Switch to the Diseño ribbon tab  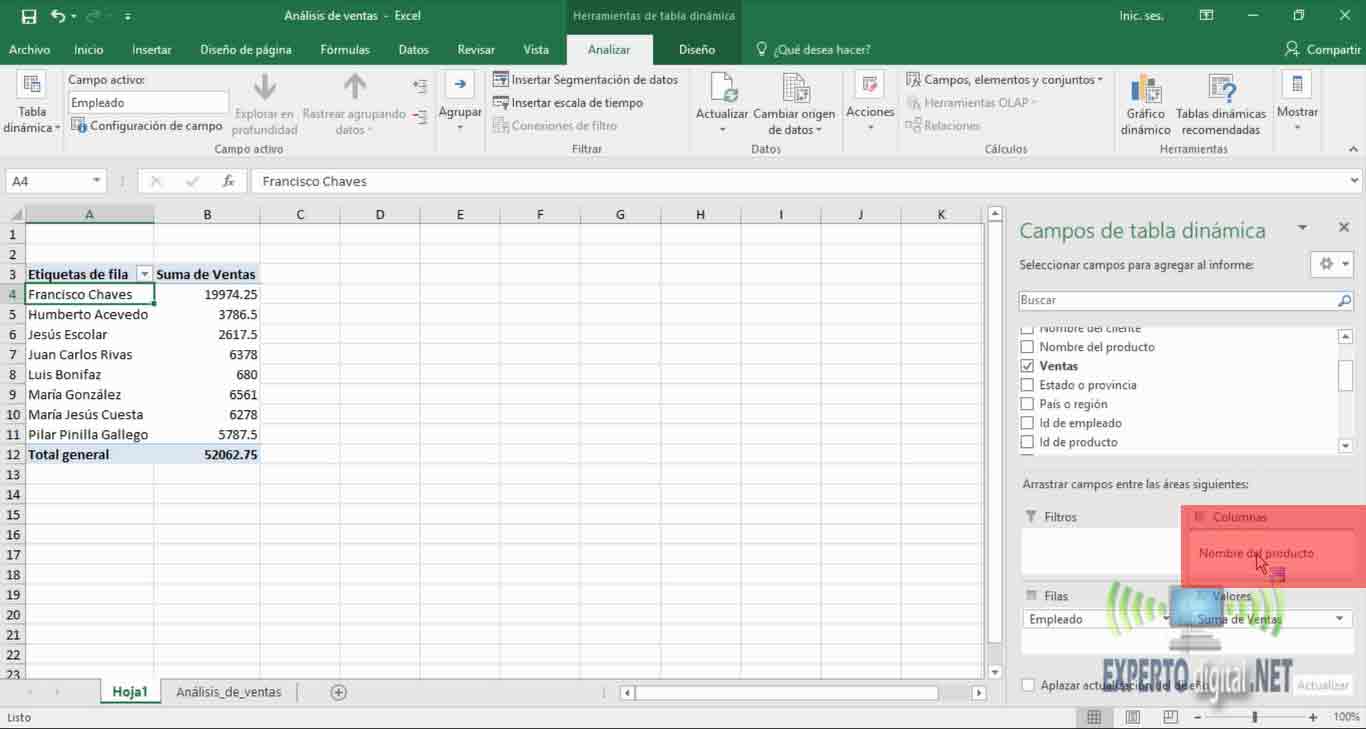point(697,49)
